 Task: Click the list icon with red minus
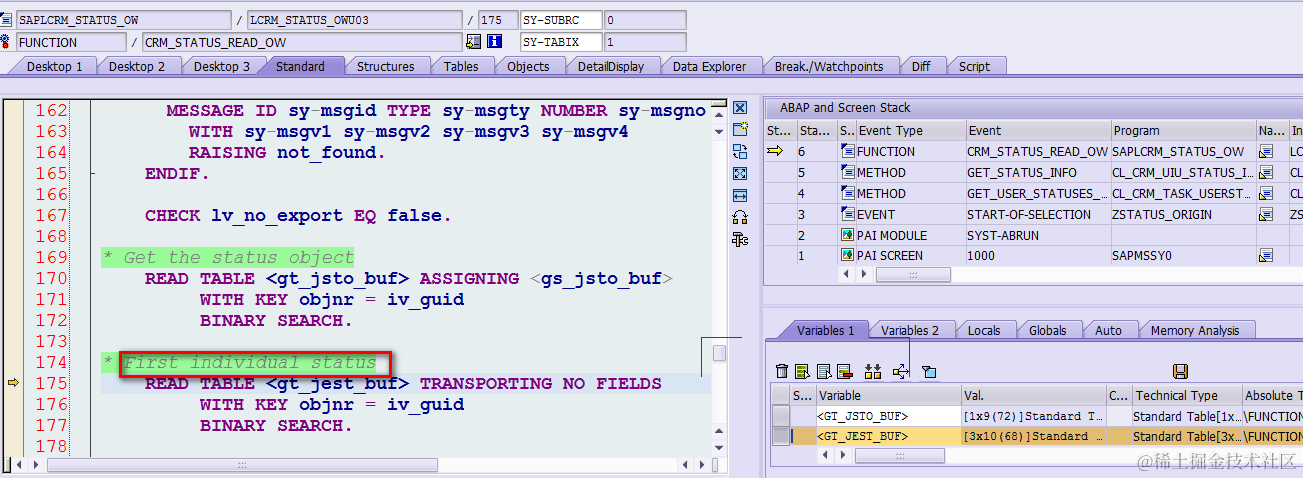844,372
